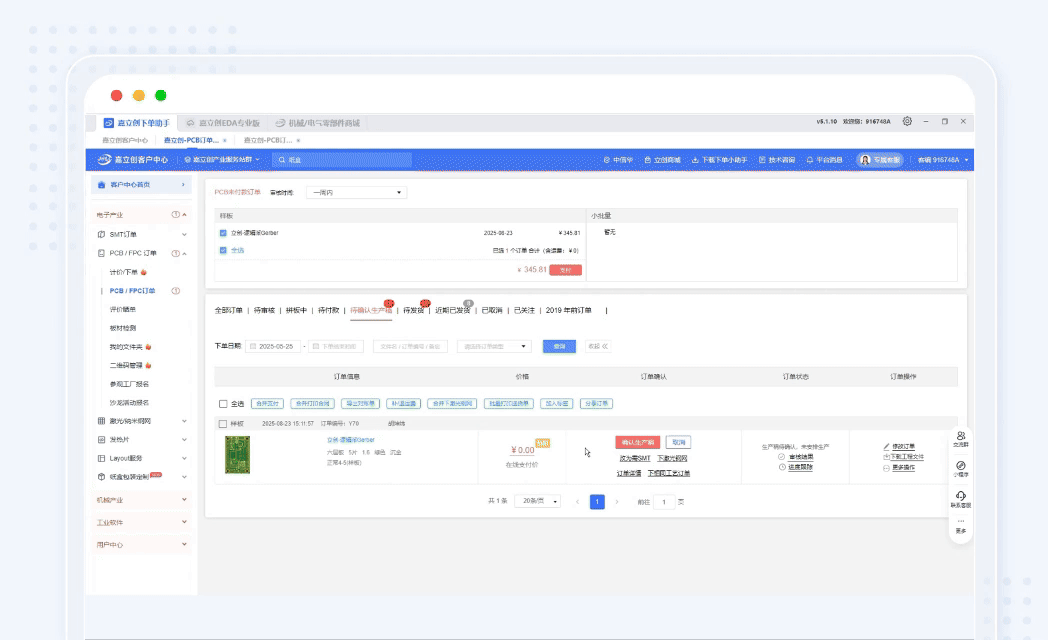Collapse filters with the 收起 toggle
This screenshot has height=640, width=1048.
(598, 346)
